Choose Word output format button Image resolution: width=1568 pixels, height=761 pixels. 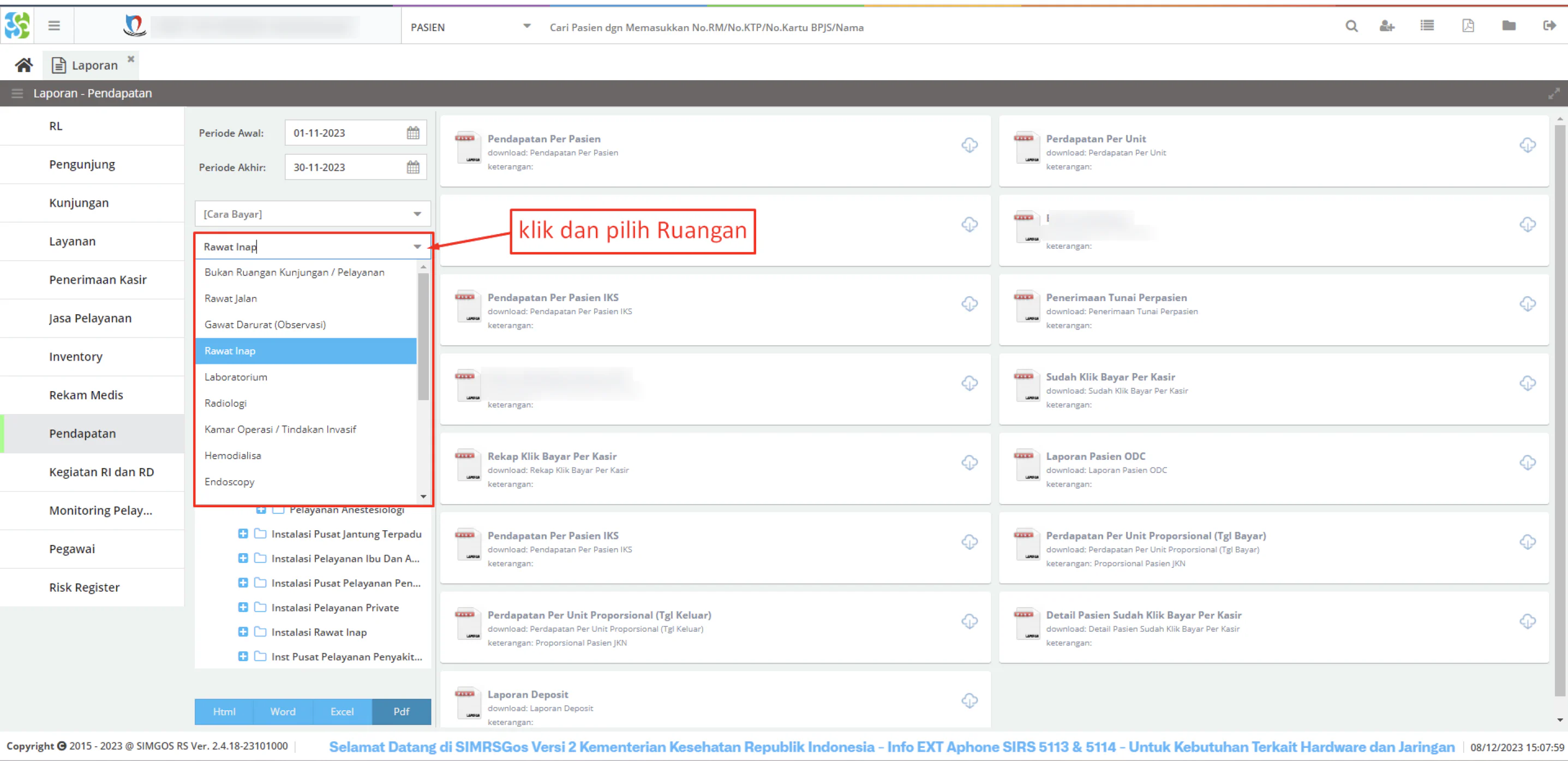pyautogui.click(x=283, y=712)
